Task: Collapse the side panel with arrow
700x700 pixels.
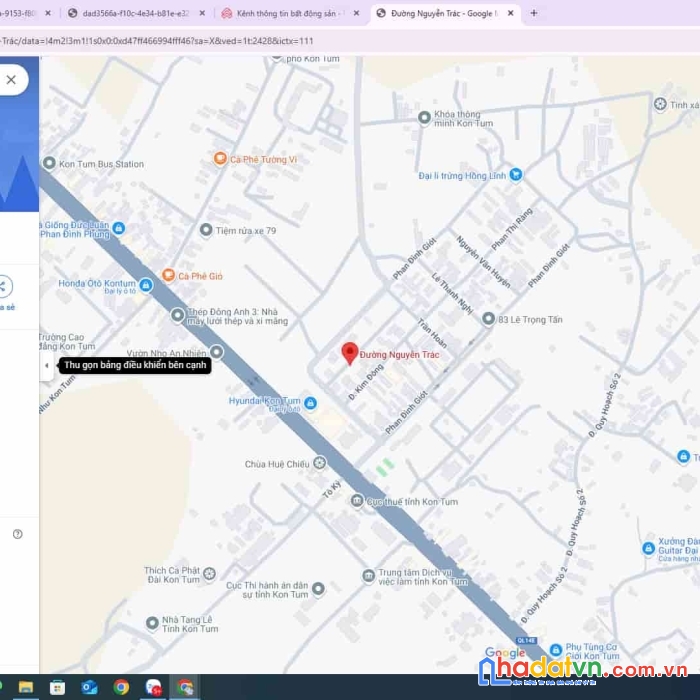Action: pyautogui.click(x=47, y=366)
